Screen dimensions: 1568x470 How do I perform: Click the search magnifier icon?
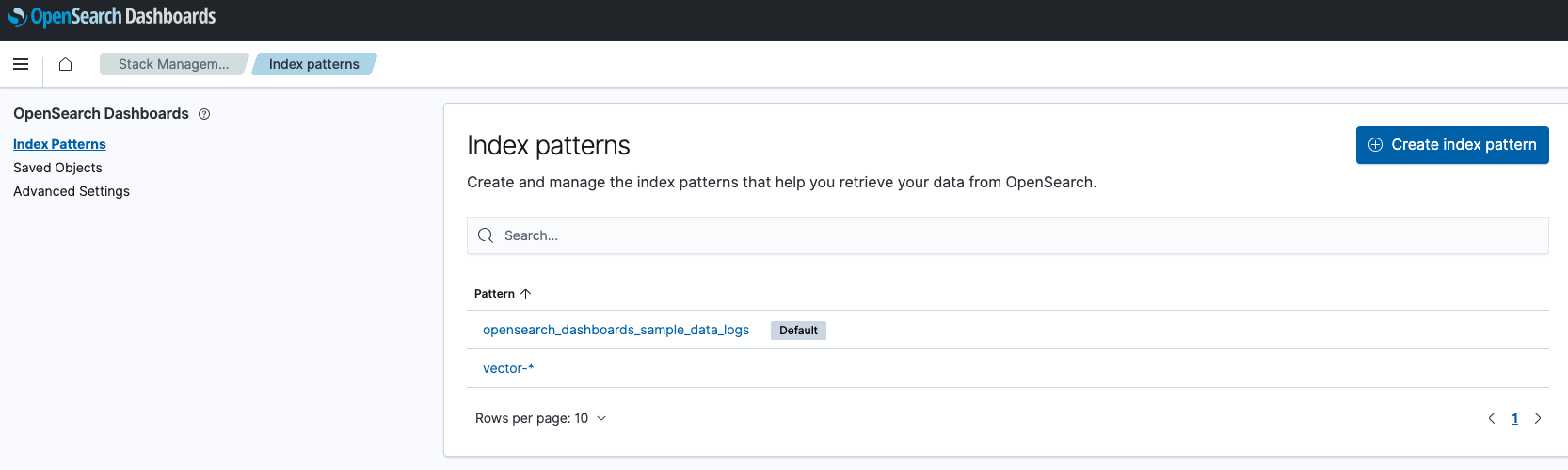pos(486,235)
